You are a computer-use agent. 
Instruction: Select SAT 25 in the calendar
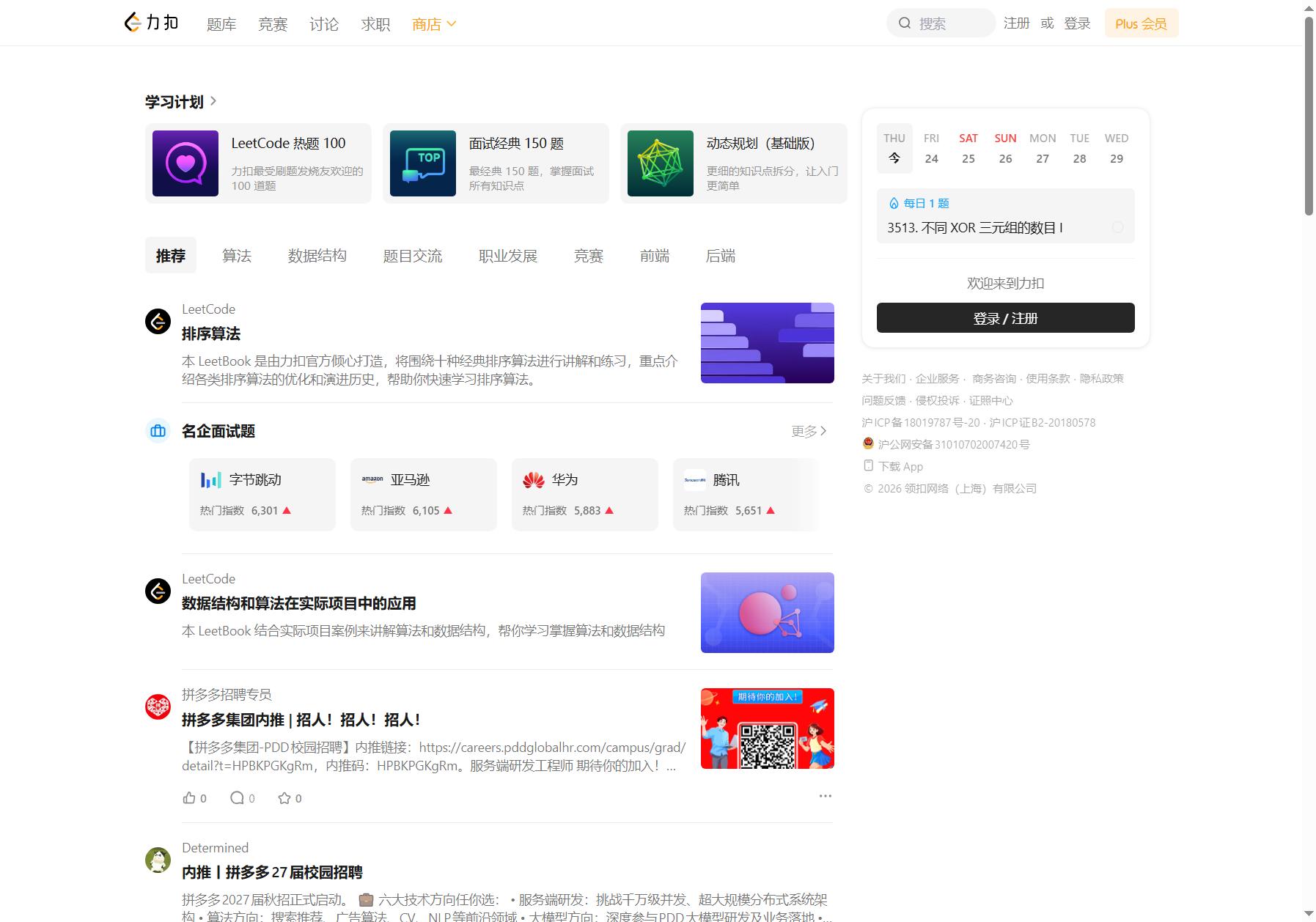coord(968,148)
